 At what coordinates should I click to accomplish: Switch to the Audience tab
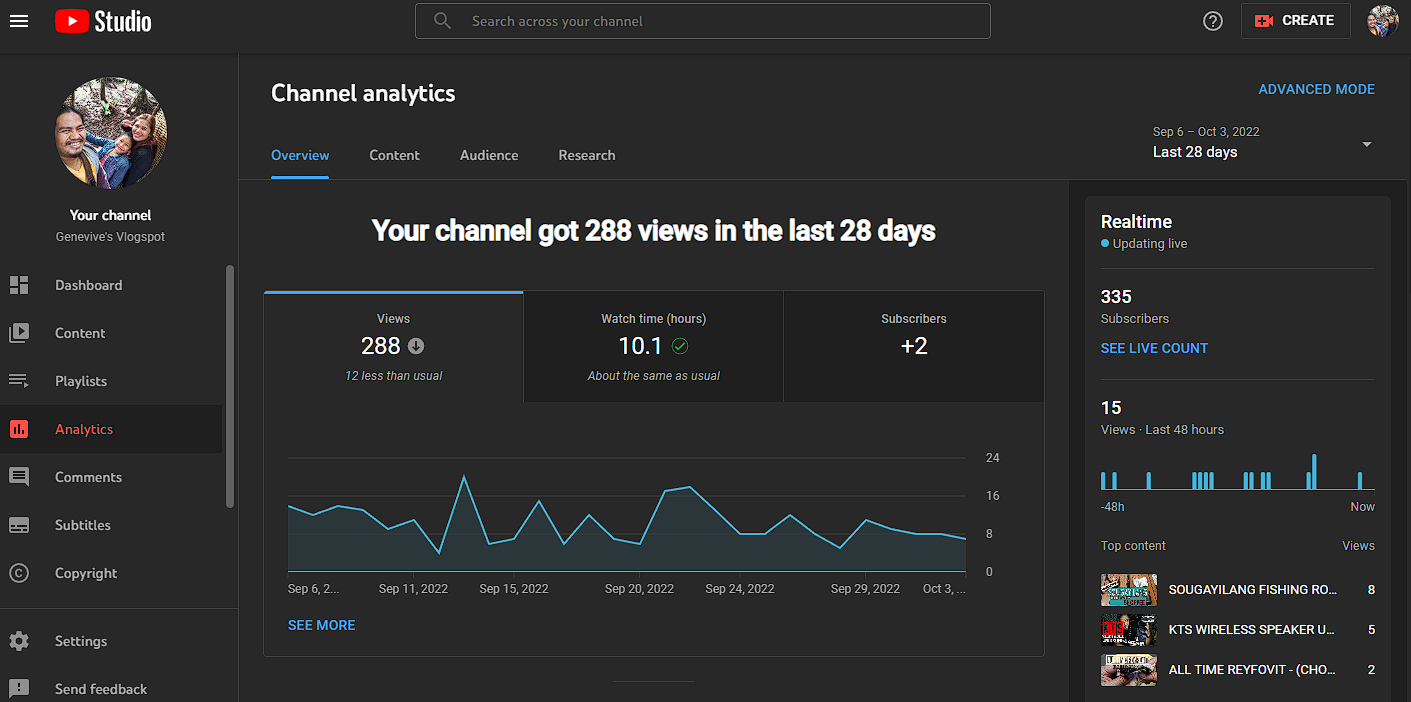click(x=489, y=155)
